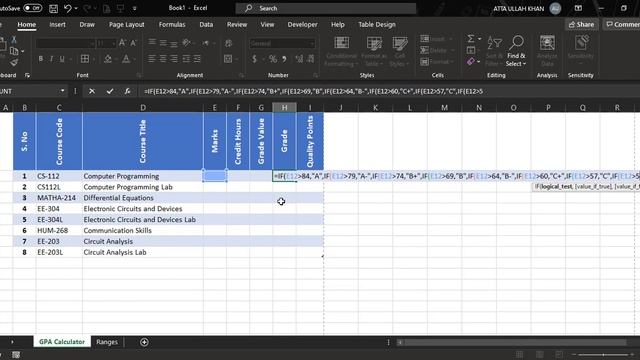This screenshot has width=640, height=360.
Task: Click the Comma Style icon
Action: [284, 59]
